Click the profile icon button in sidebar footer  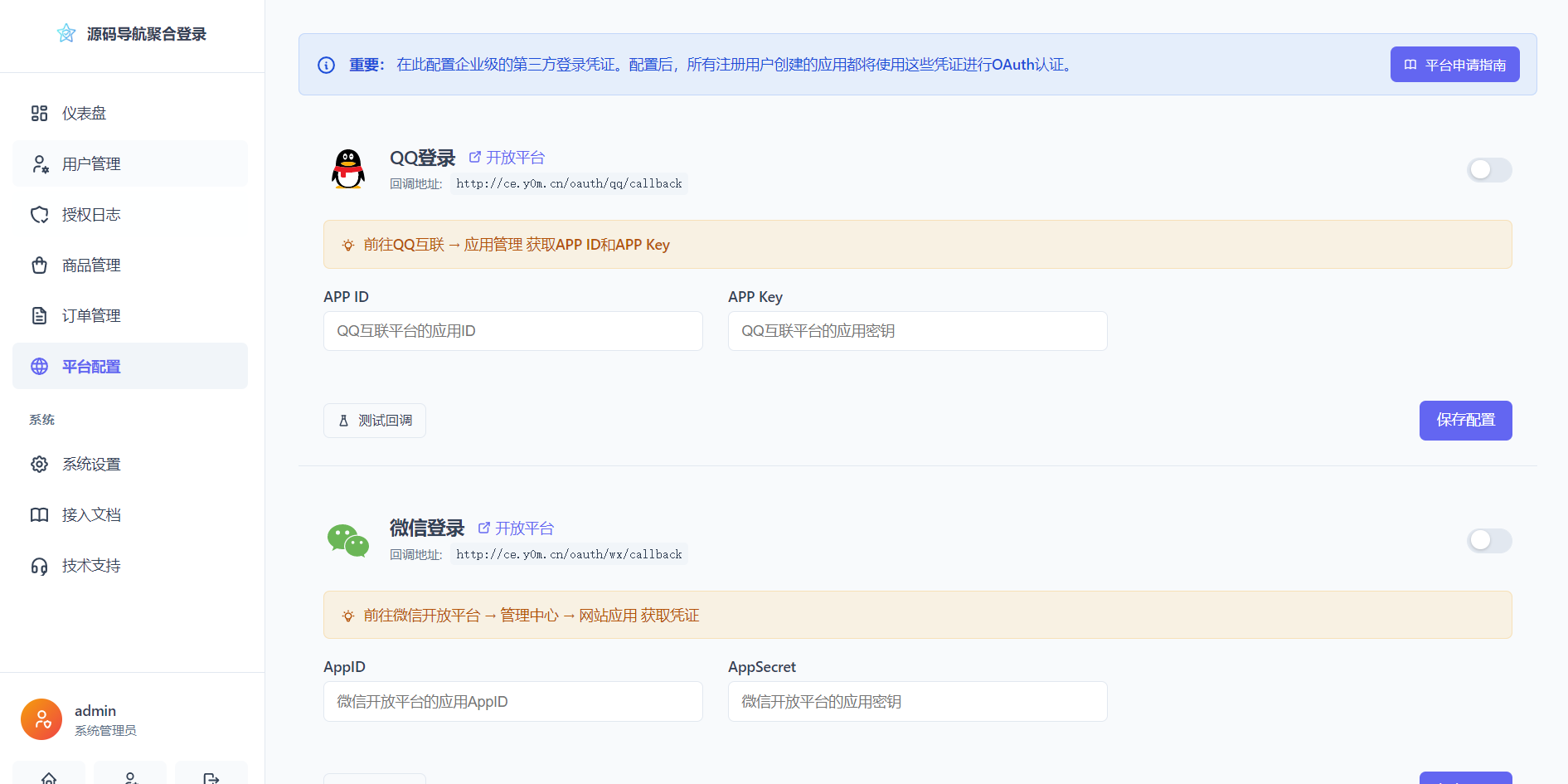pos(130,776)
